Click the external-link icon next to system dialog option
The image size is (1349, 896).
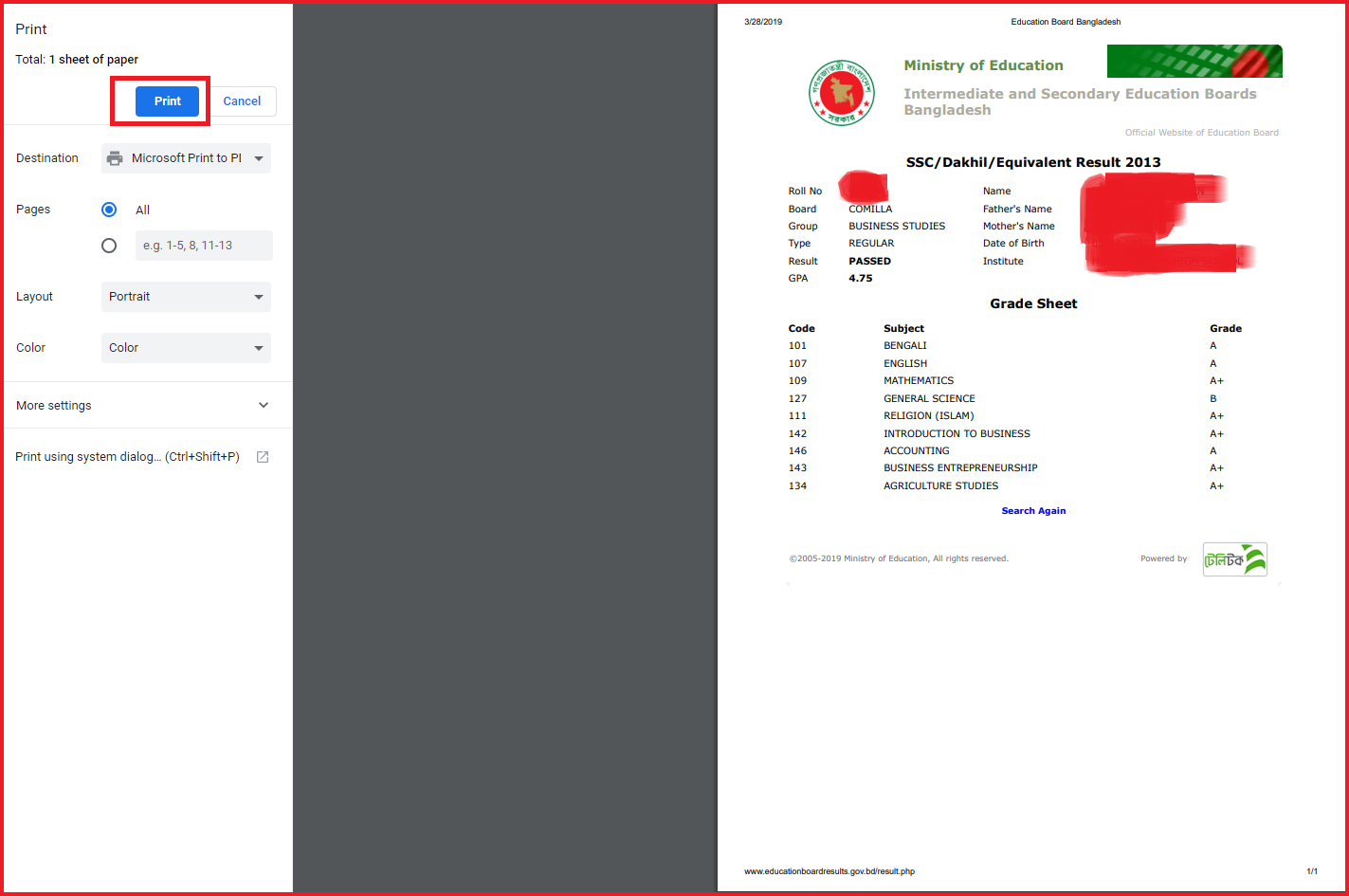263,456
